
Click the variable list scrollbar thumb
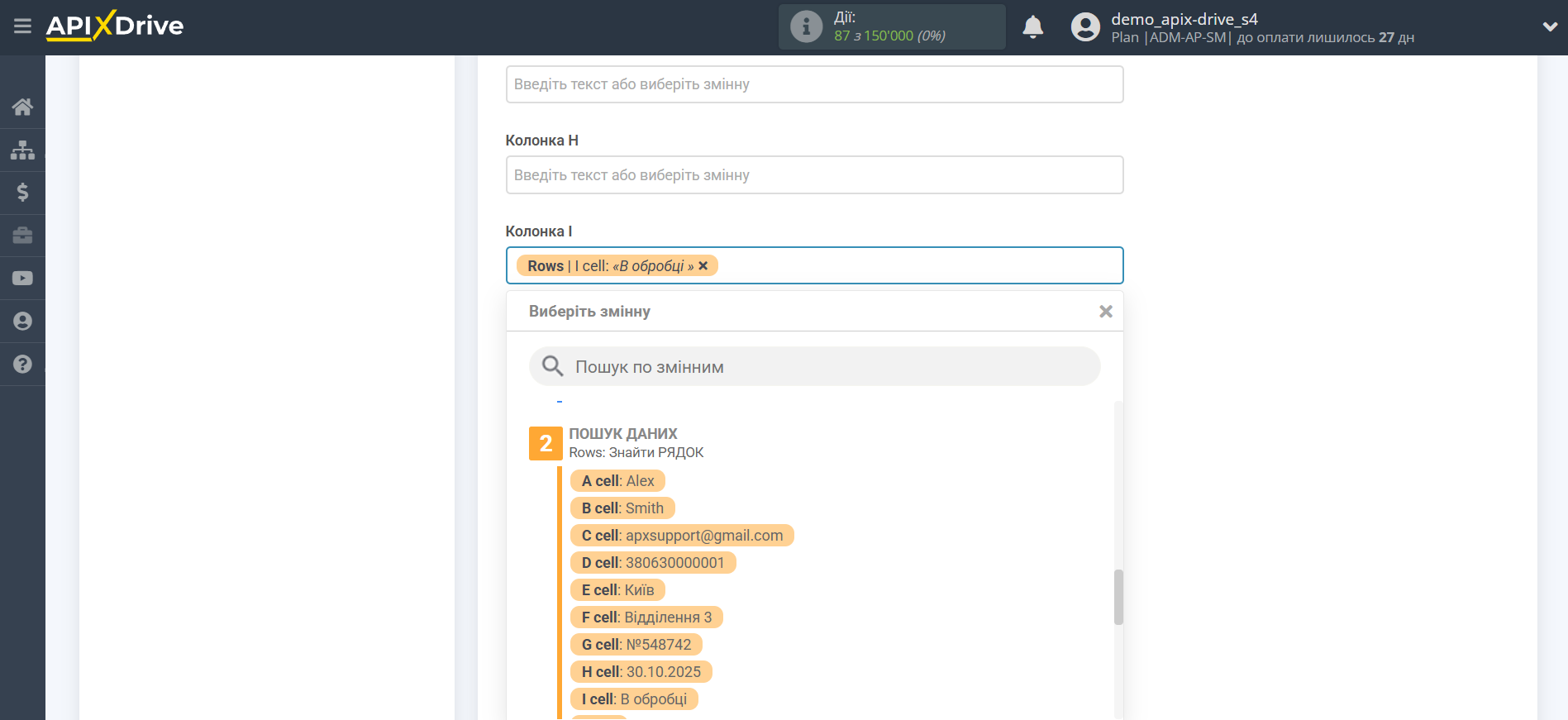1118,597
